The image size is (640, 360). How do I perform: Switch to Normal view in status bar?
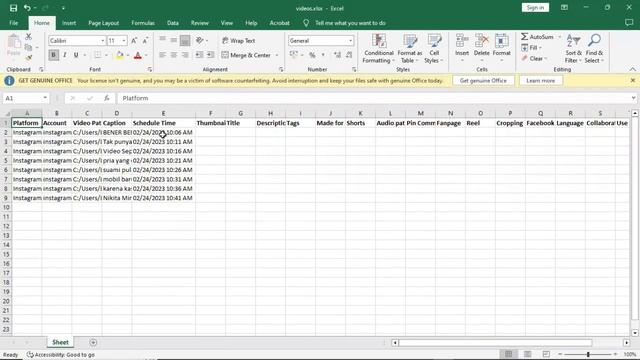click(509, 354)
